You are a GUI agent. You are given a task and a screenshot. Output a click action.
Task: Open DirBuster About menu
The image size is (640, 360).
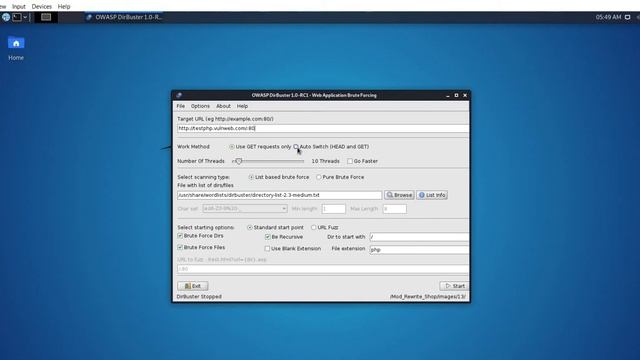coord(223,106)
